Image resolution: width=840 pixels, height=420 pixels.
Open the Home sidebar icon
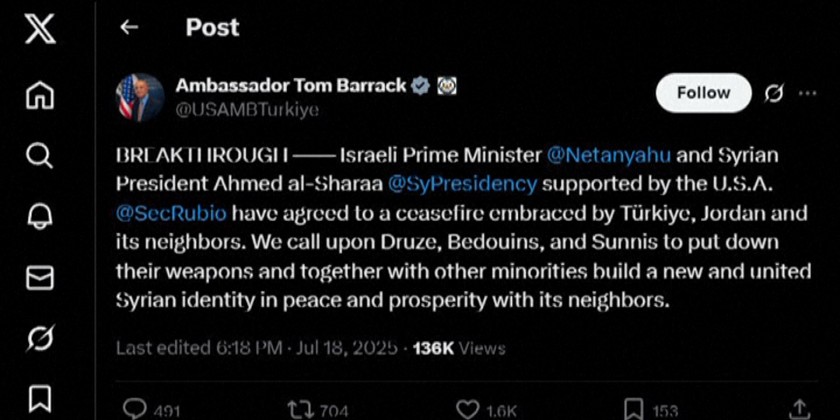pos(40,95)
